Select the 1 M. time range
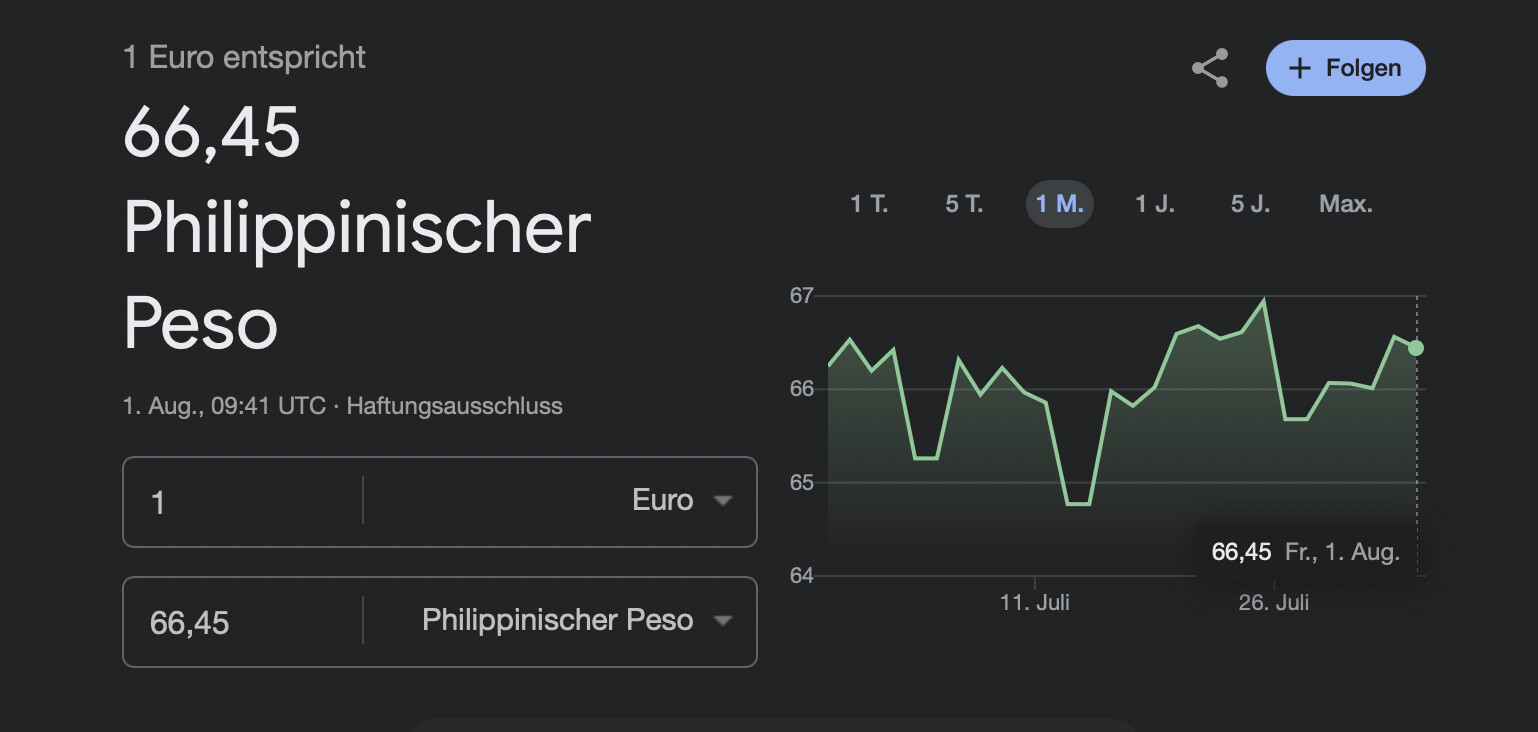The height and width of the screenshot is (732, 1538). click(x=1060, y=204)
